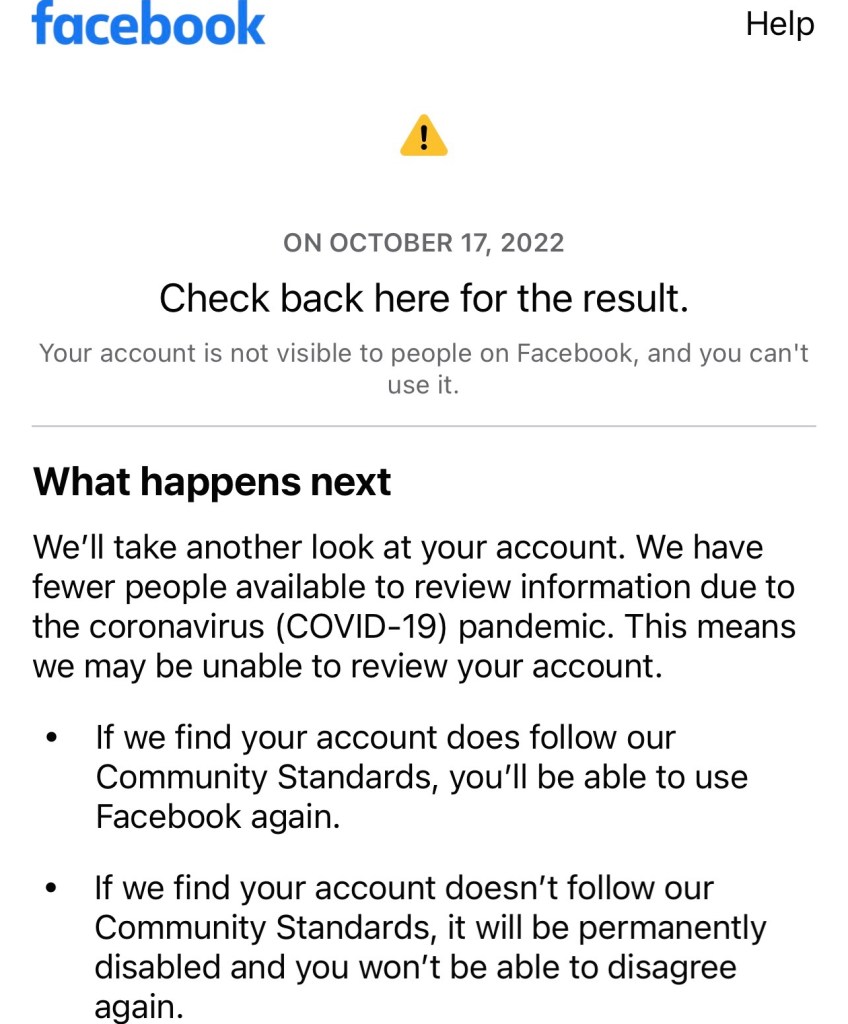Viewport: 848px width, 1024px height.
Task: Click the first bullet point dot
Action: (x=51, y=739)
